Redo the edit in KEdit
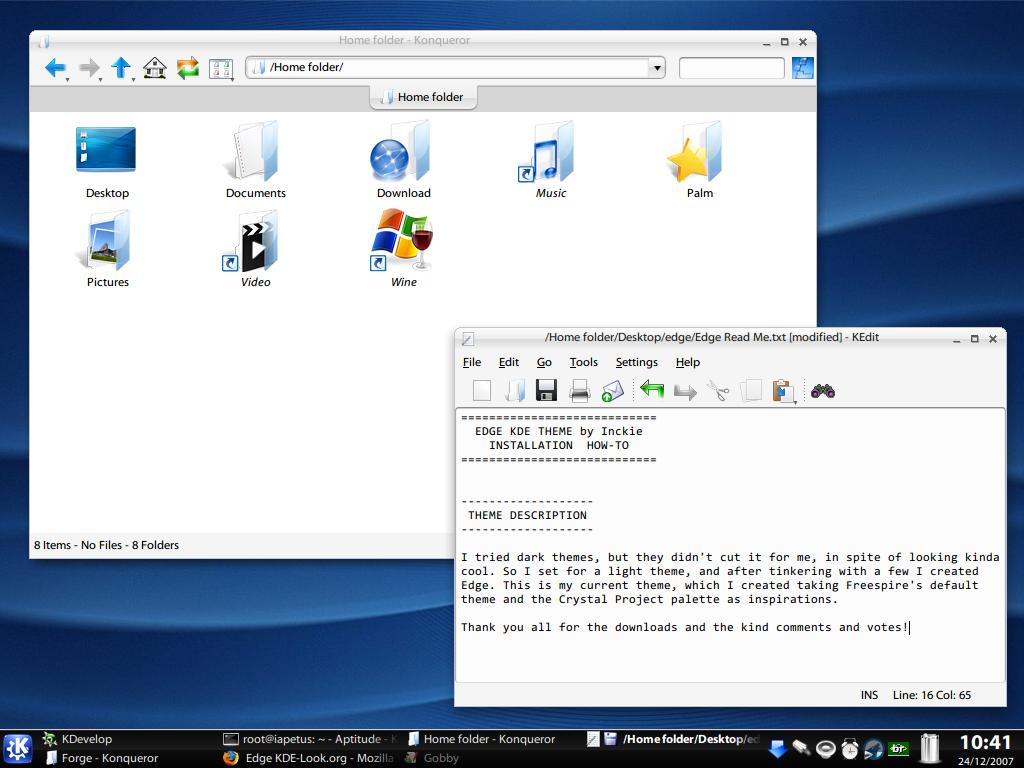The height and width of the screenshot is (768, 1024). [685, 391]
